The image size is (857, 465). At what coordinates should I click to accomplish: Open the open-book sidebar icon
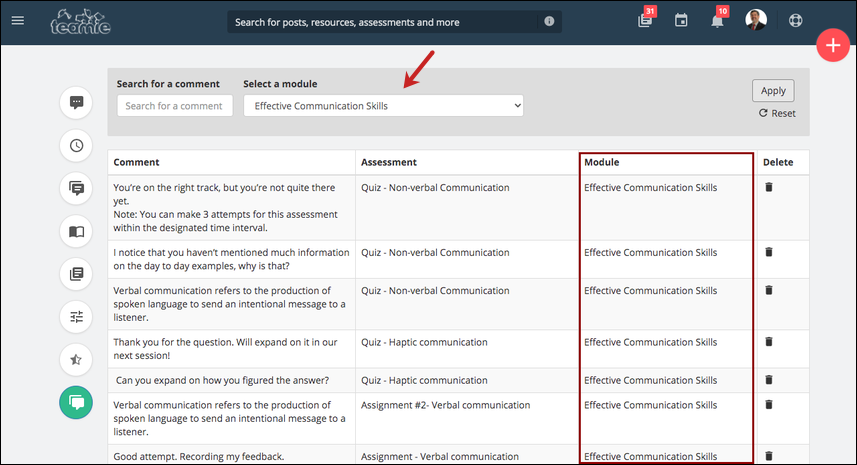pos(77,231)
